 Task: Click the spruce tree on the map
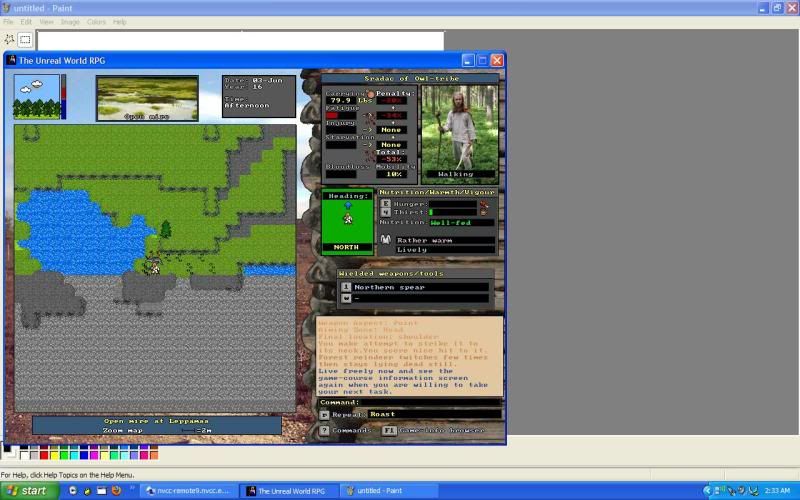click(165, 229)
